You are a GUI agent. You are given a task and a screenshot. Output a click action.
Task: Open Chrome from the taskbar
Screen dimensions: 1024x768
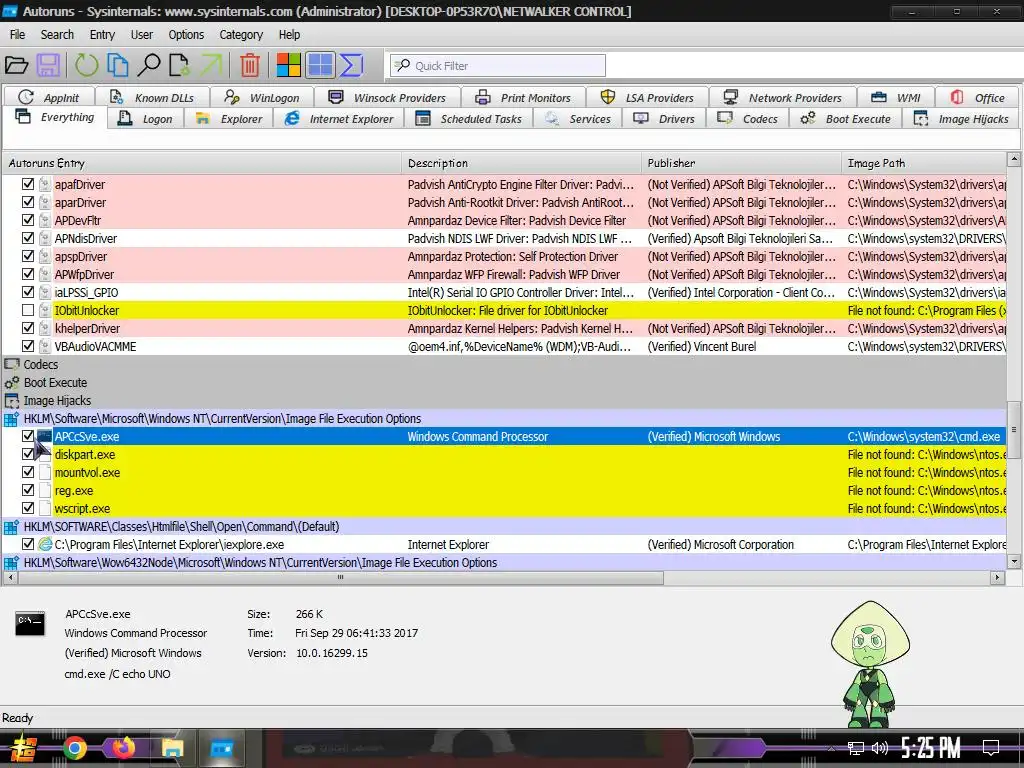[74, 748]
